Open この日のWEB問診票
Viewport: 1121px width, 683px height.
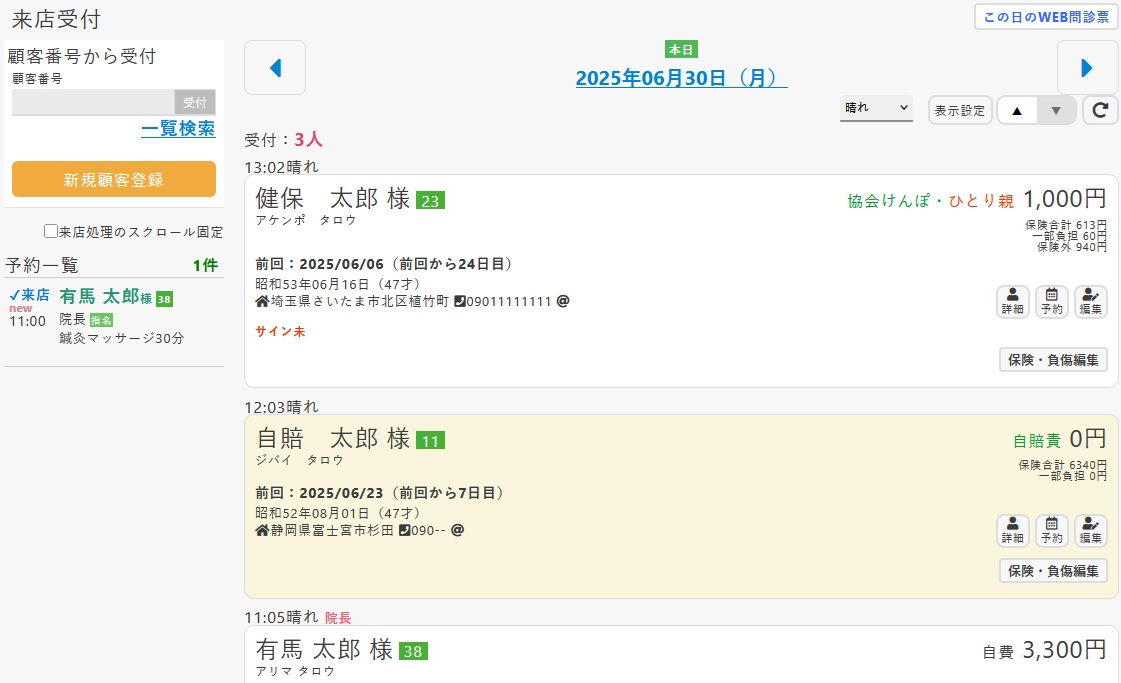tap(1046, 17)
